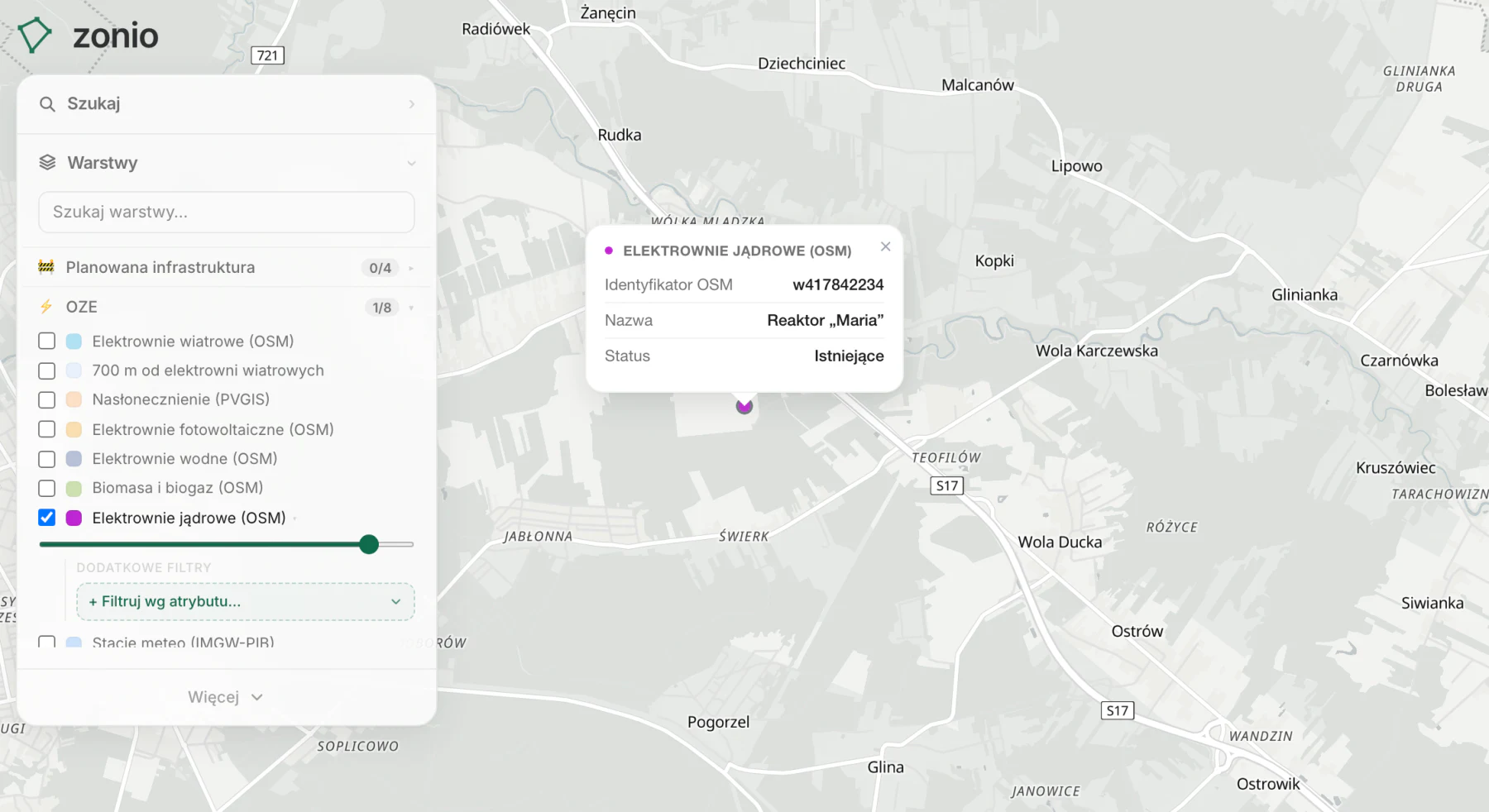Collapse the OZE group arrow

(411, 308)
